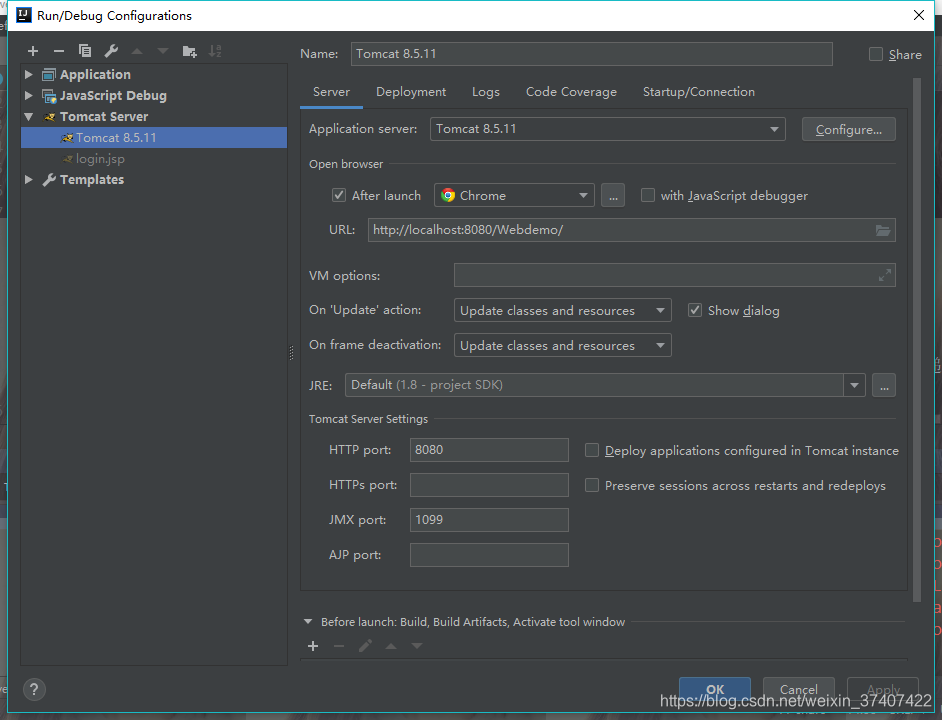This screenshot has width=942, height=720.
Task: Expand VM options field arrows icon
Action: point(884,276)
